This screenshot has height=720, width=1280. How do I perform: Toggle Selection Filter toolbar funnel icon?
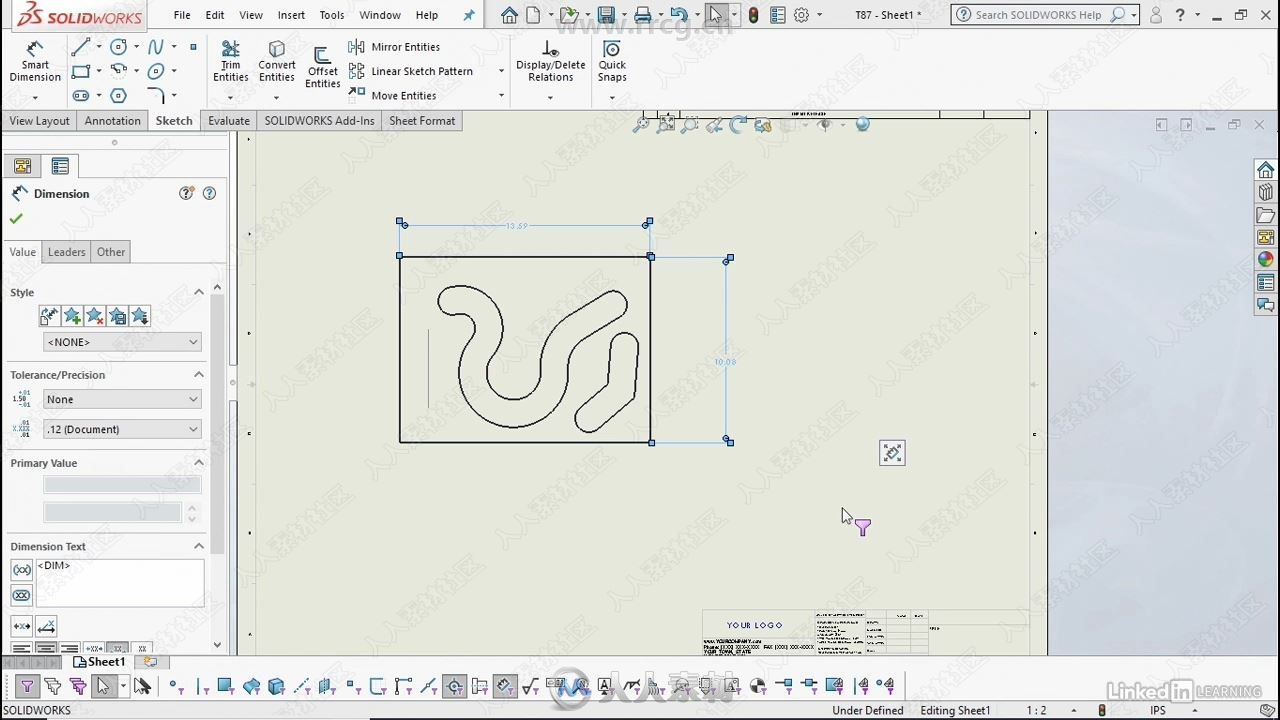[27, 686]
